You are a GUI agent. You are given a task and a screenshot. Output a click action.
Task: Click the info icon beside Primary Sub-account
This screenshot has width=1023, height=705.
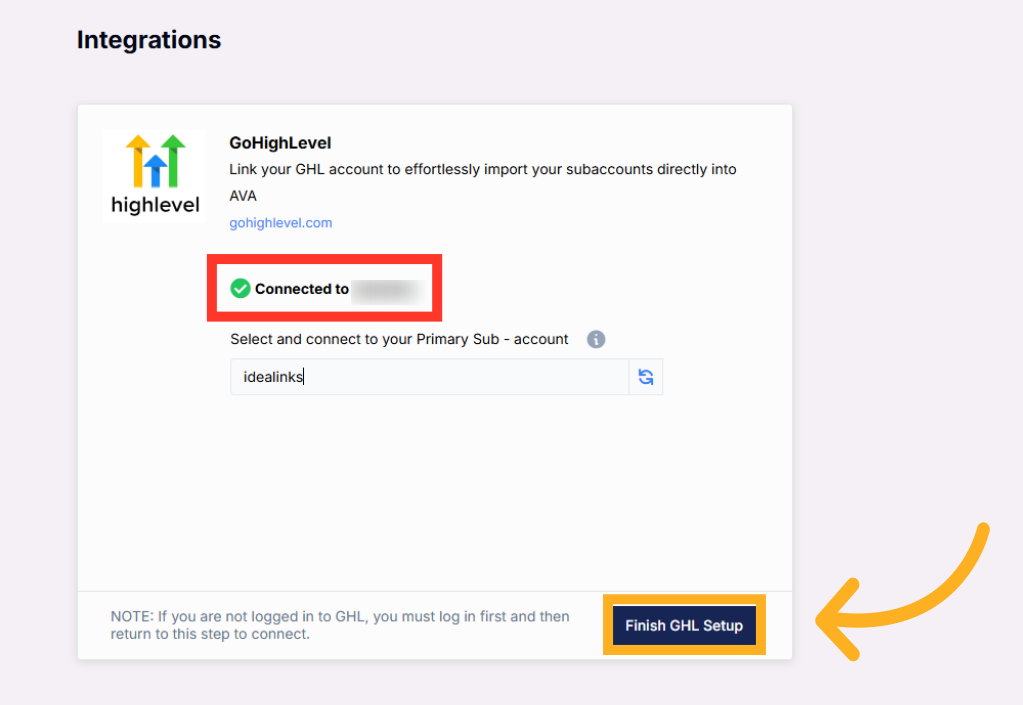pos(596,339)
